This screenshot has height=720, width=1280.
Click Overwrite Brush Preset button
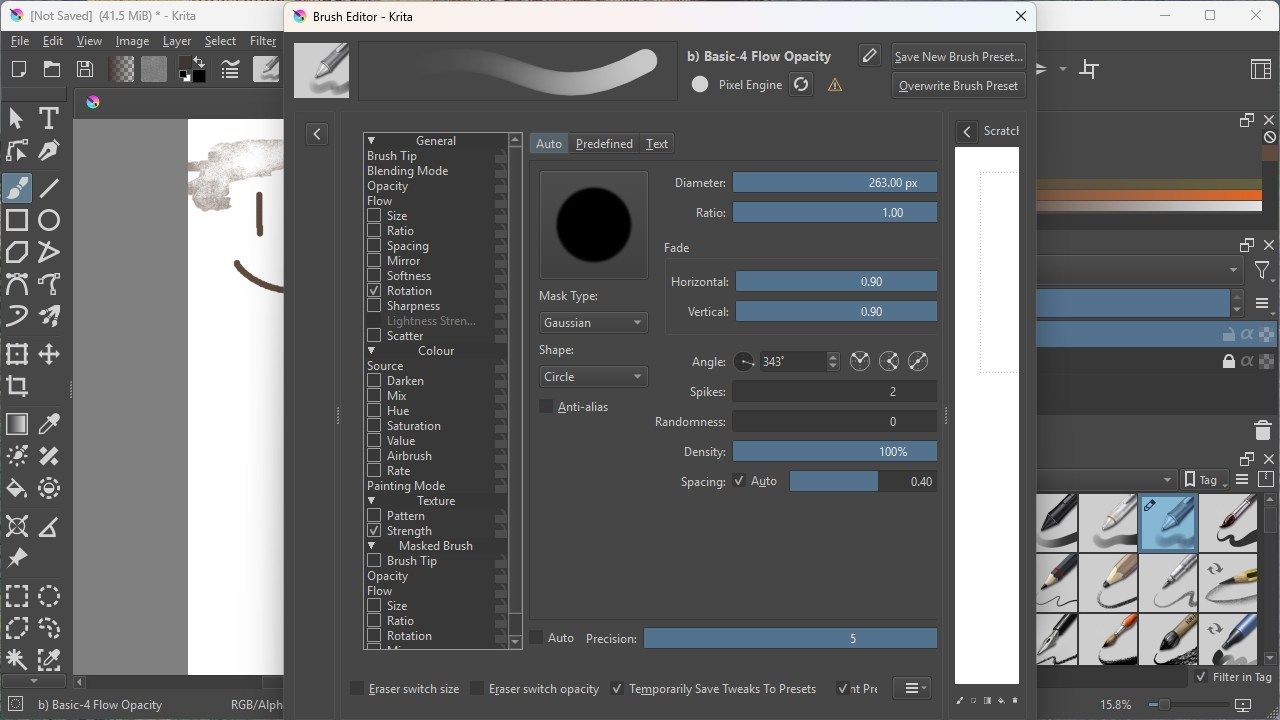coord(958,85)
